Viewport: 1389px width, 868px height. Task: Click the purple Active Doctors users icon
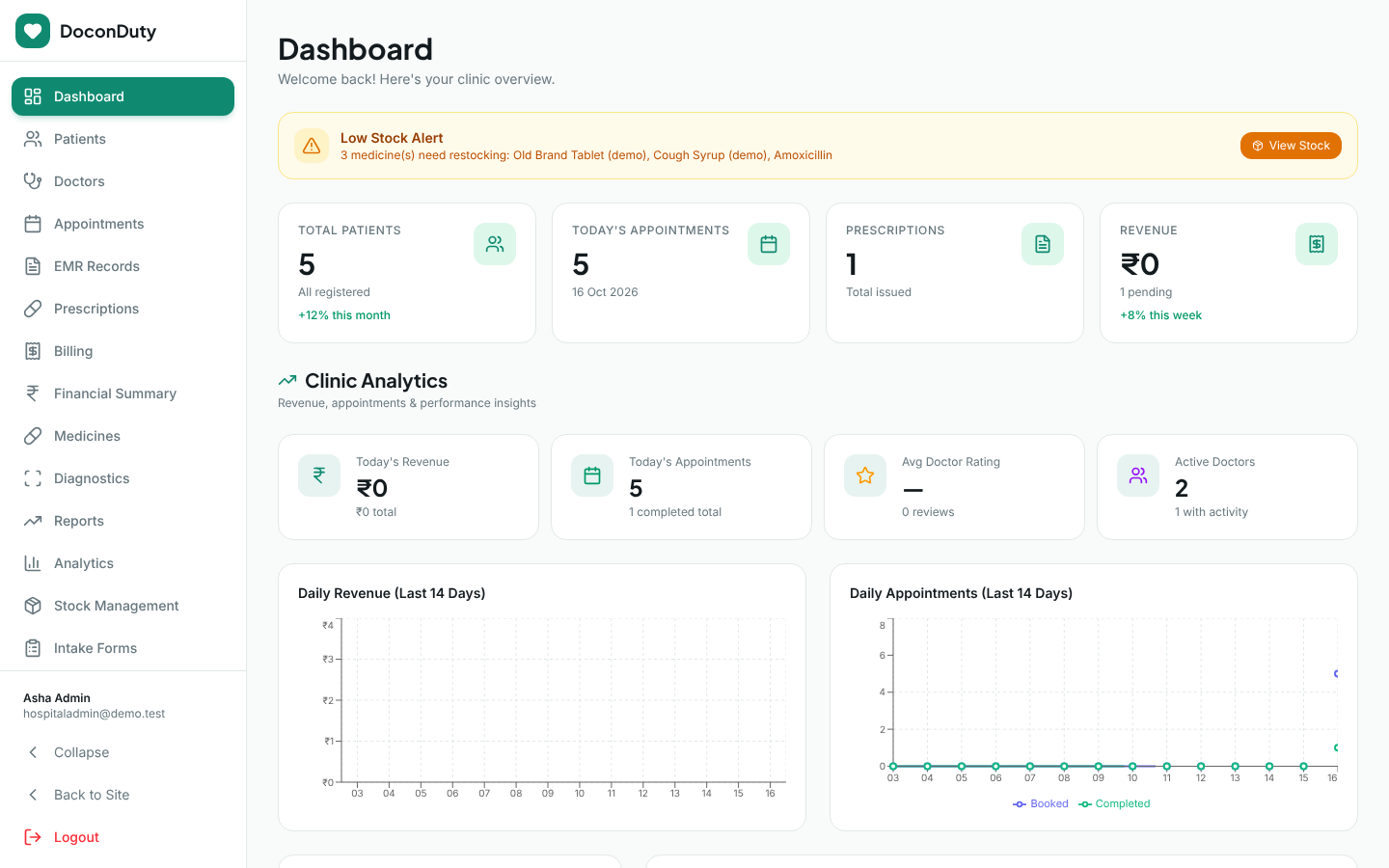pos(1138,475)
